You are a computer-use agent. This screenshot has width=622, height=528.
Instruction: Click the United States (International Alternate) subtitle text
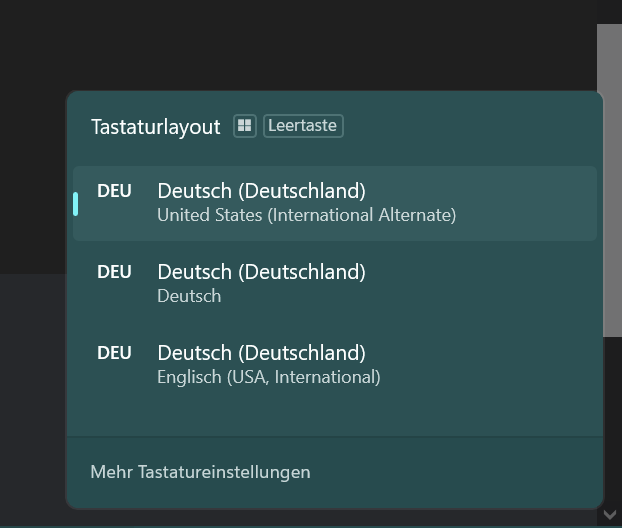(x=307, y=215)
